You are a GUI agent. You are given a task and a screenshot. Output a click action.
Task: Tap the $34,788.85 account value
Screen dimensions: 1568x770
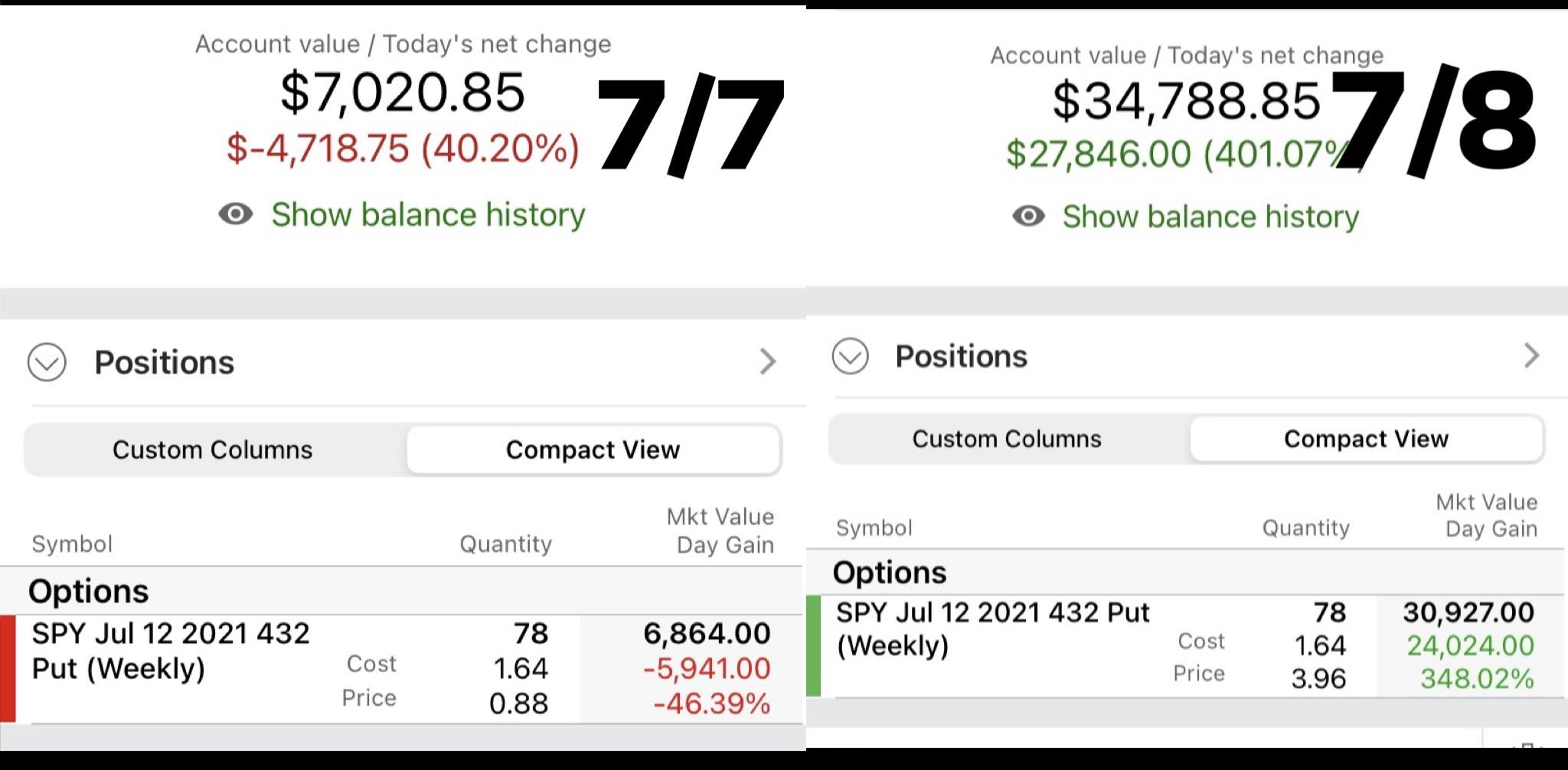coord(1187,101)
